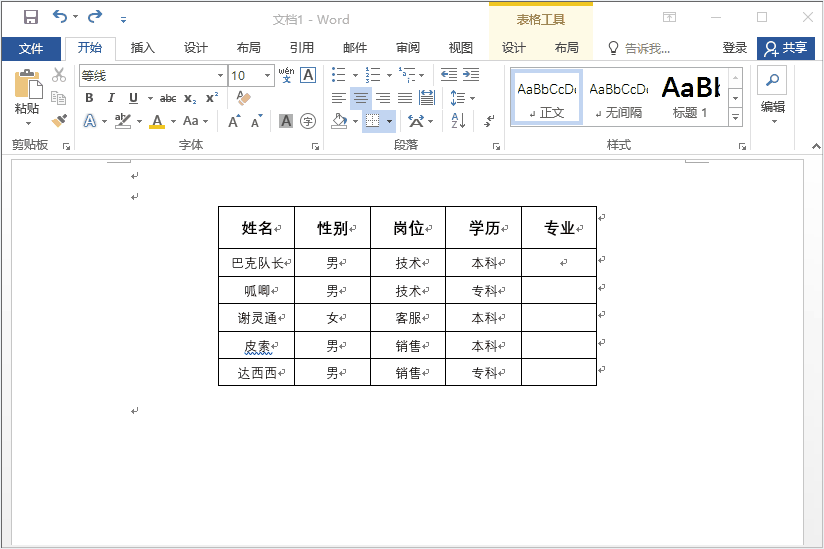Click the 登录 sign-in link
This screenshot has width=824, height=549.
734,48
